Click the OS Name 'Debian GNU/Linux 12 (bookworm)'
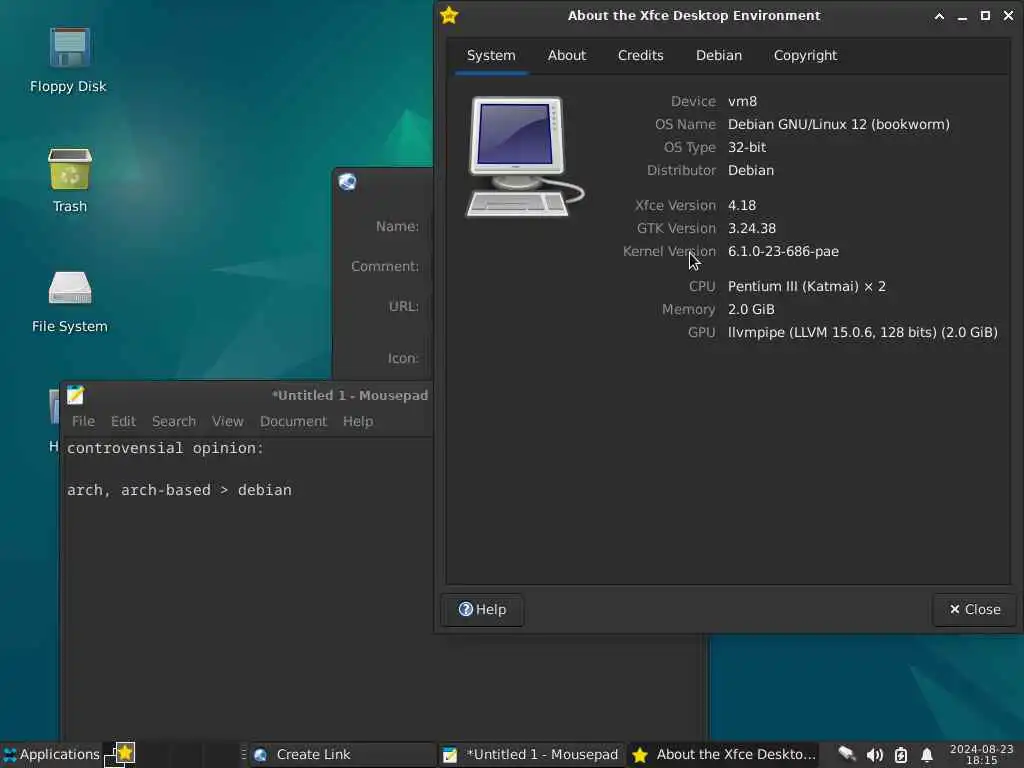 click(839, 124)
